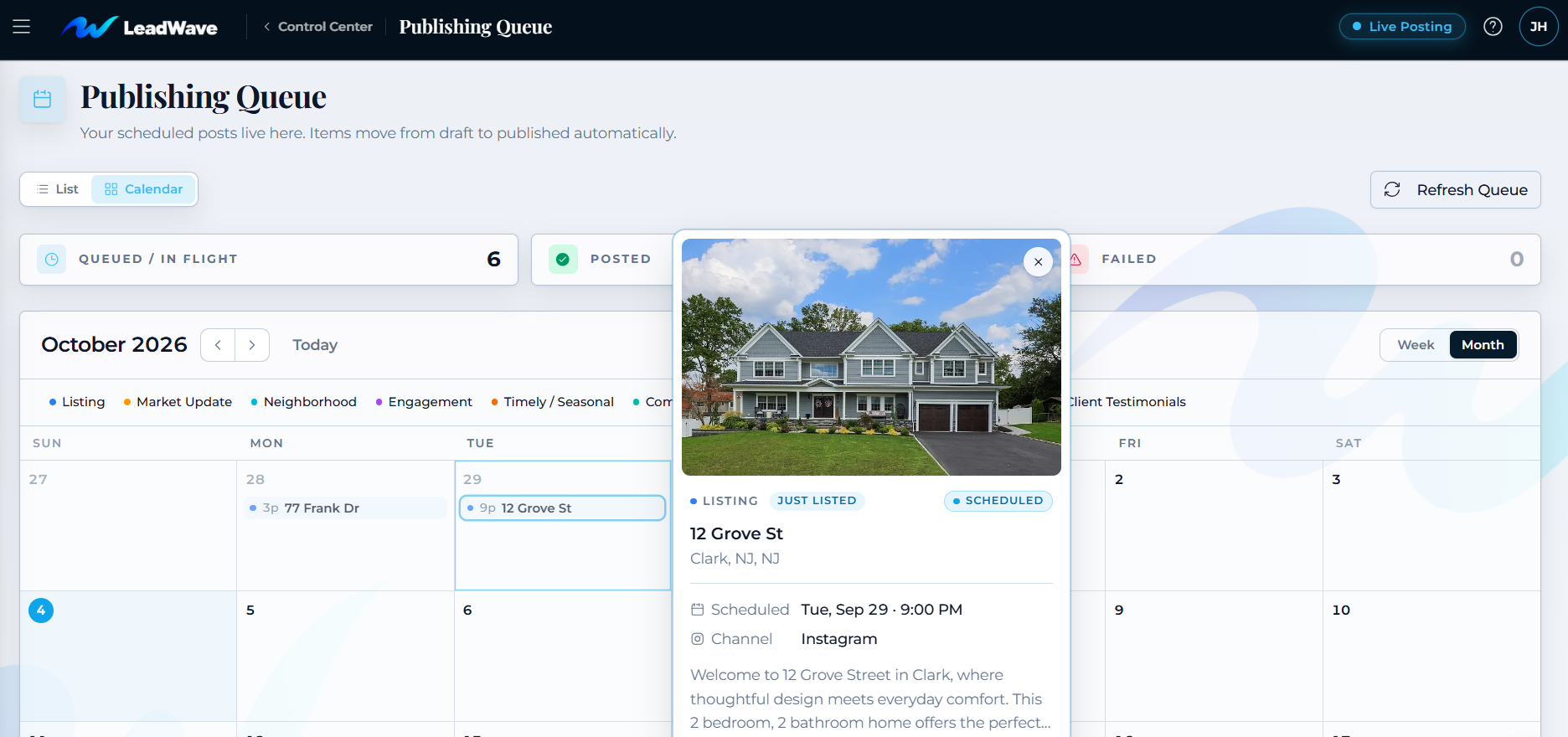Switch to Calendar view
Viewport: 1568px width, 737px height.
pyautogui.click(x=143, y=189)
